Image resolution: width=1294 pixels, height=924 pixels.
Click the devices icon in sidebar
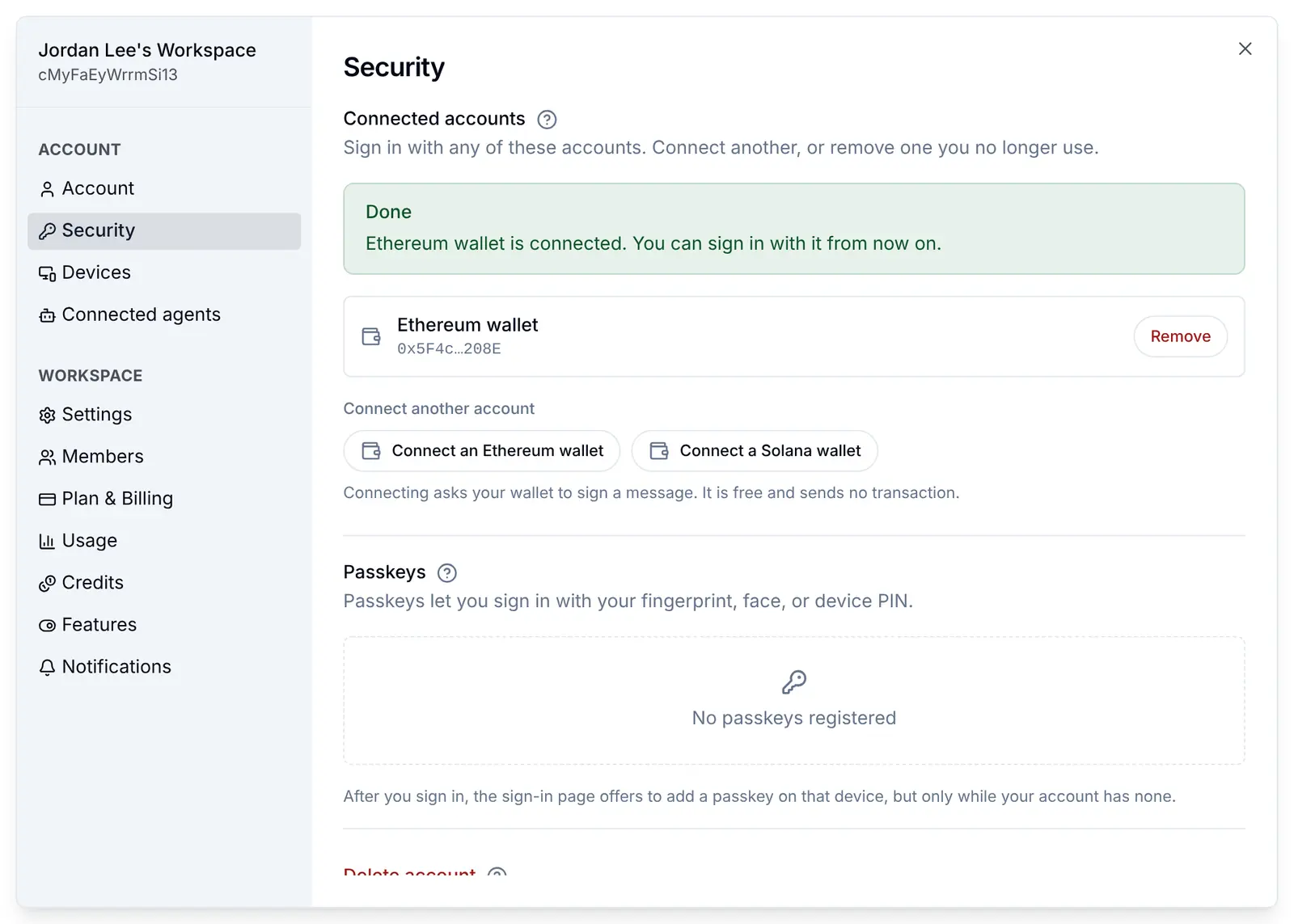click(47, 273)
